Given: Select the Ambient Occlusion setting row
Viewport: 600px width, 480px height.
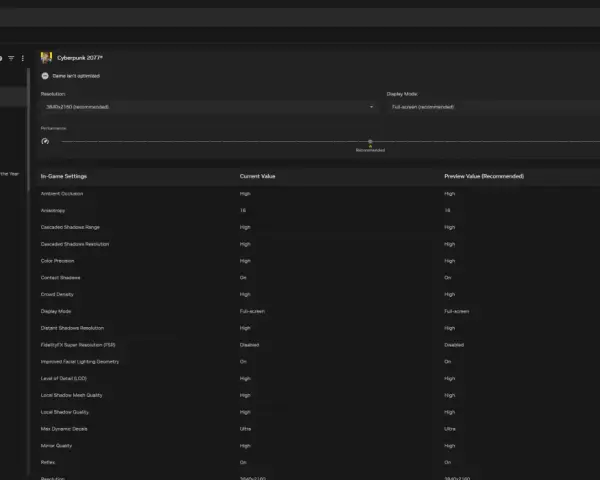Looking at the screenshot, I should point(318,194).
